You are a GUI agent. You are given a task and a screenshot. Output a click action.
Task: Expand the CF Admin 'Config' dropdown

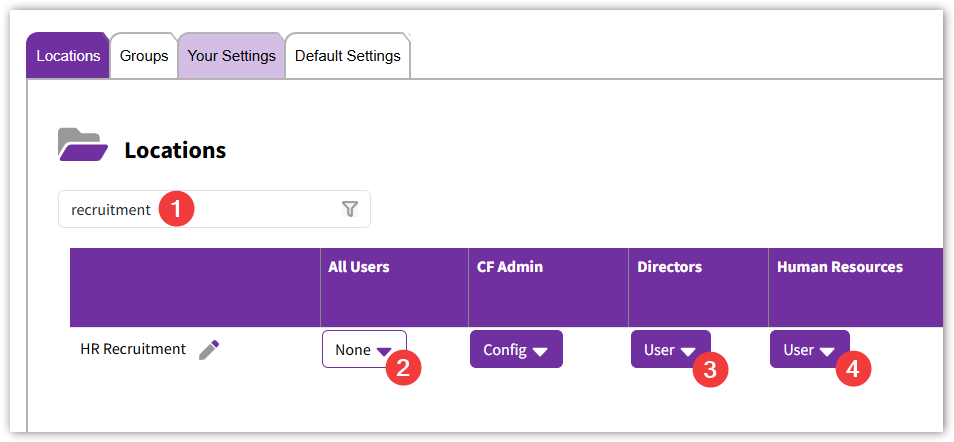(x=515, y=349)
